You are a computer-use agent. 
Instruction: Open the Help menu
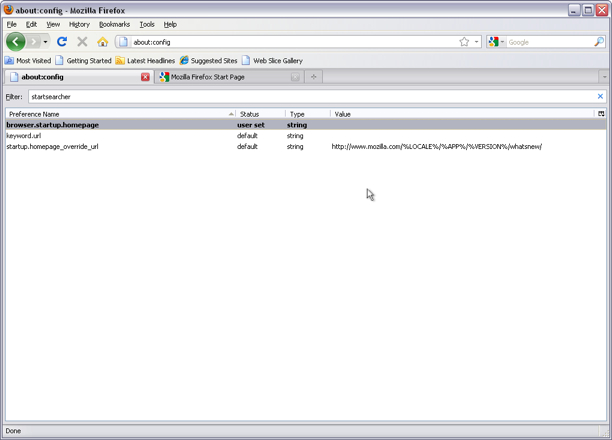tap(170, 24)
